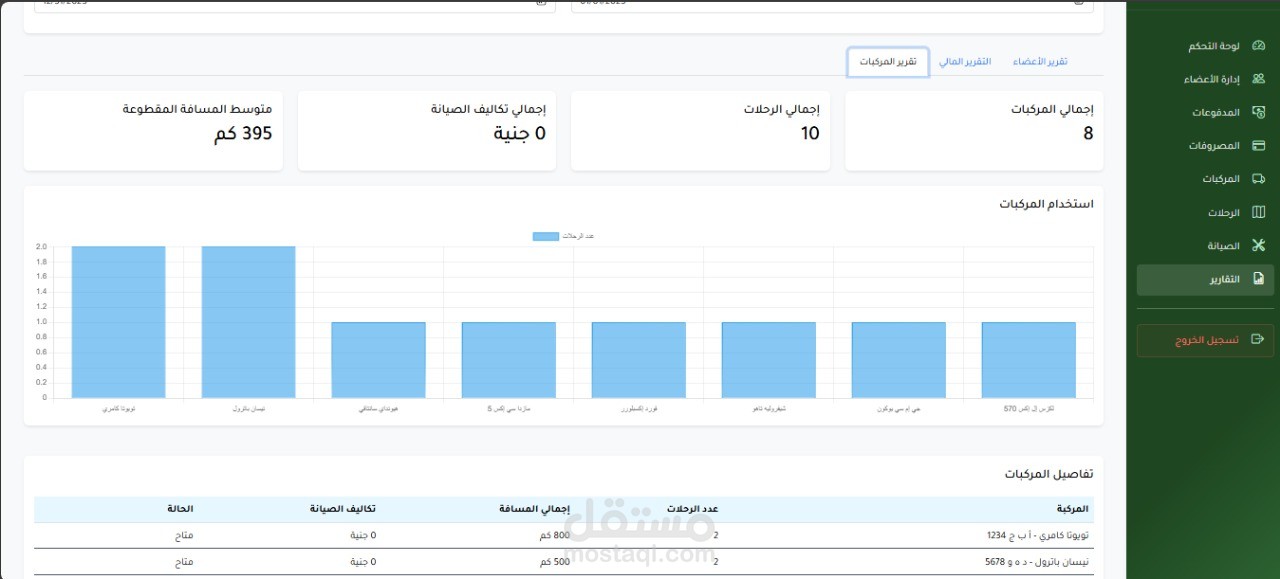The width and height of the screenshot is (1280, 579).
Task: Click the تويوتا كامري chart bar
Action: [119, 322]
